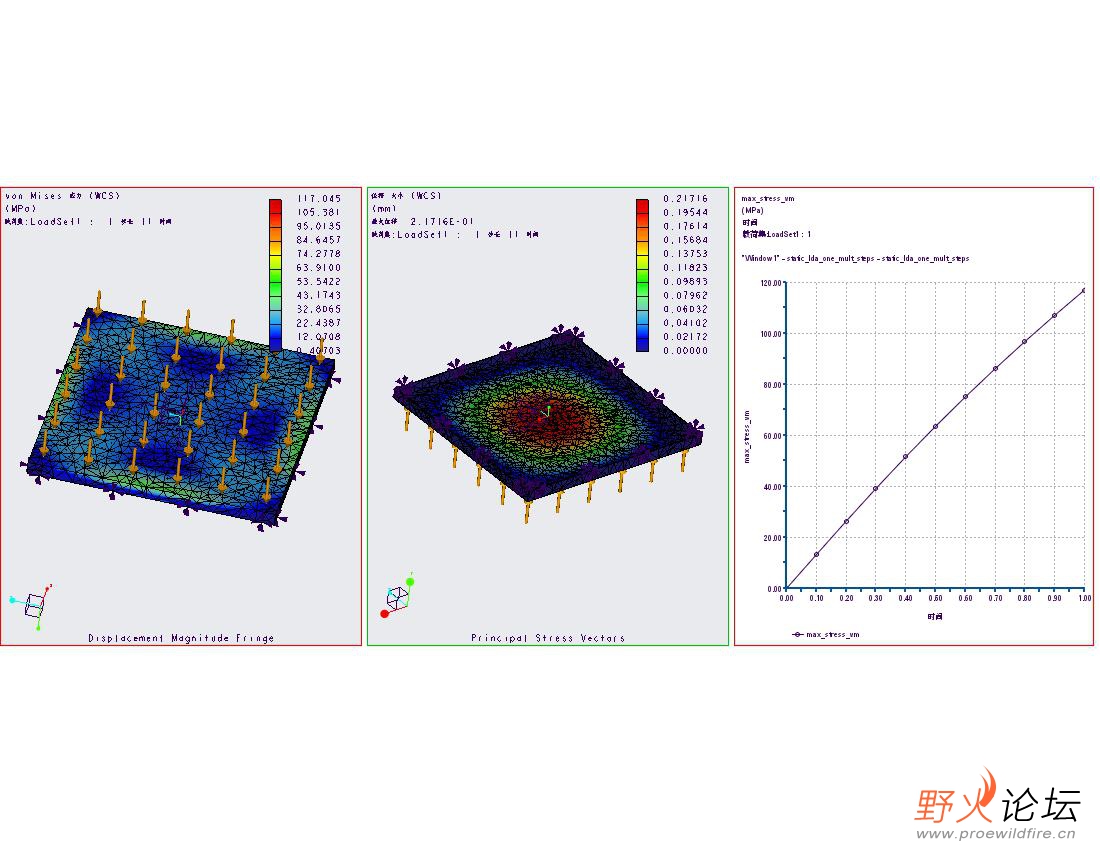Viewport: 1100px width, 850px height.
Task: Select legend value 32.8065
Action: pos(319,309)
